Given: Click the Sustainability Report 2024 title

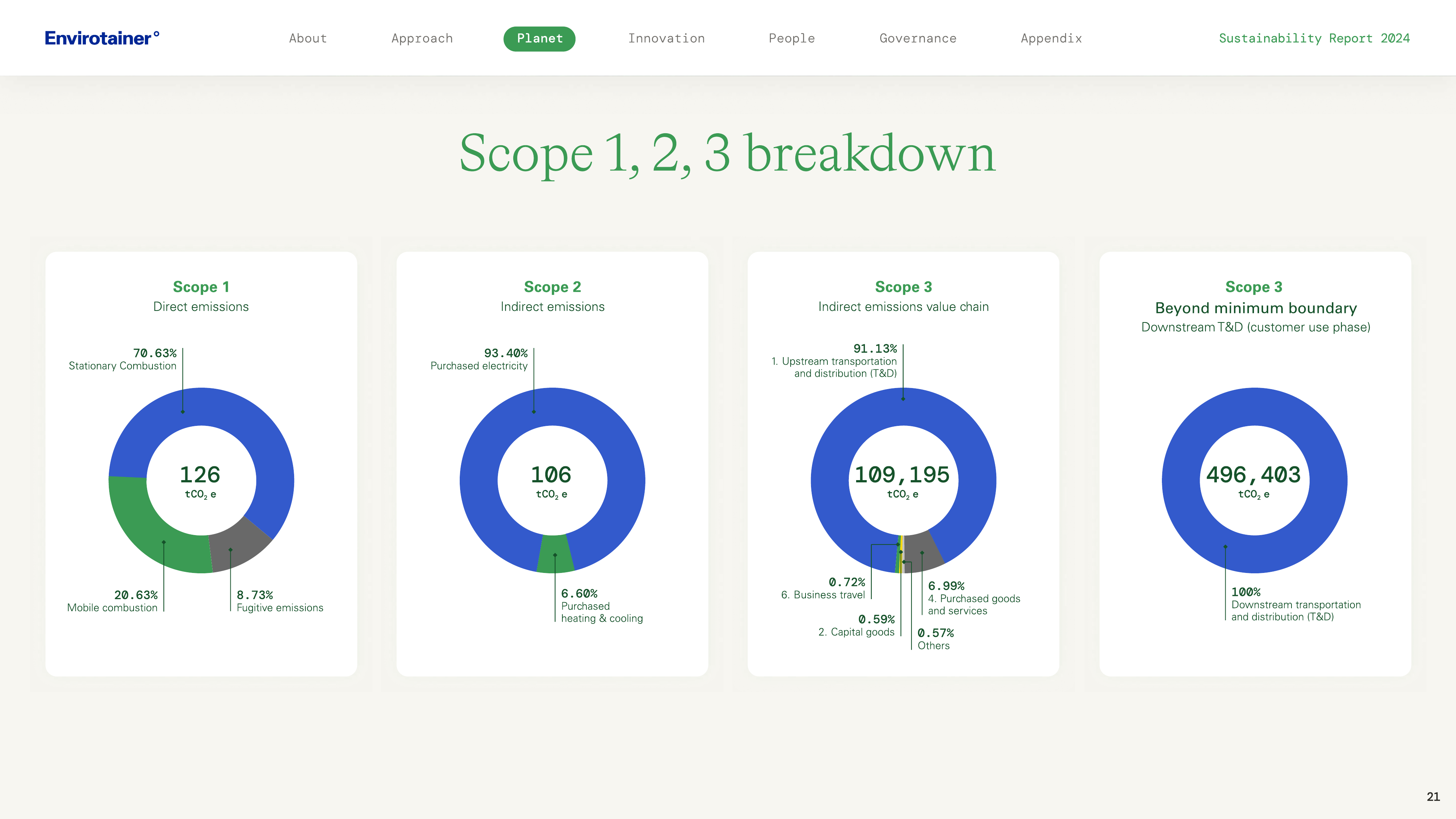Looking at the screenshot, I should pyautogui.click(x=1314, y=39).
